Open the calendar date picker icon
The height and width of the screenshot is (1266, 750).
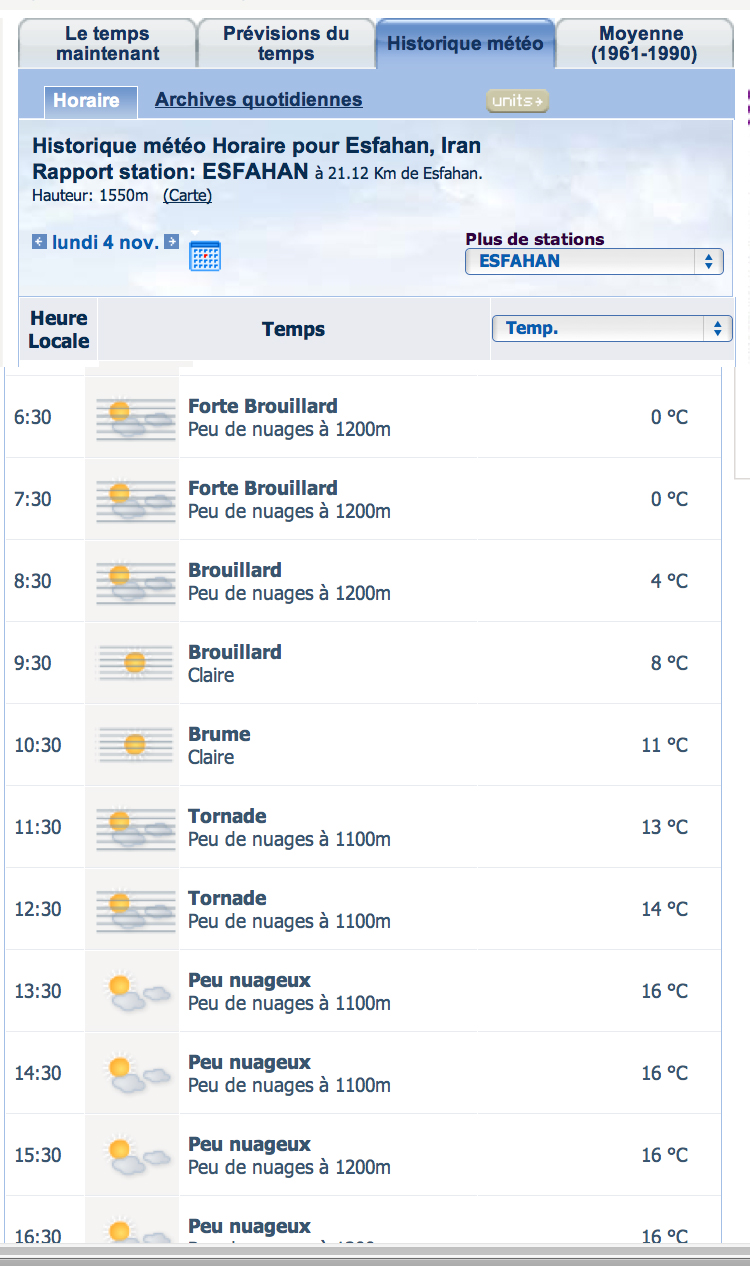point(205,256)
